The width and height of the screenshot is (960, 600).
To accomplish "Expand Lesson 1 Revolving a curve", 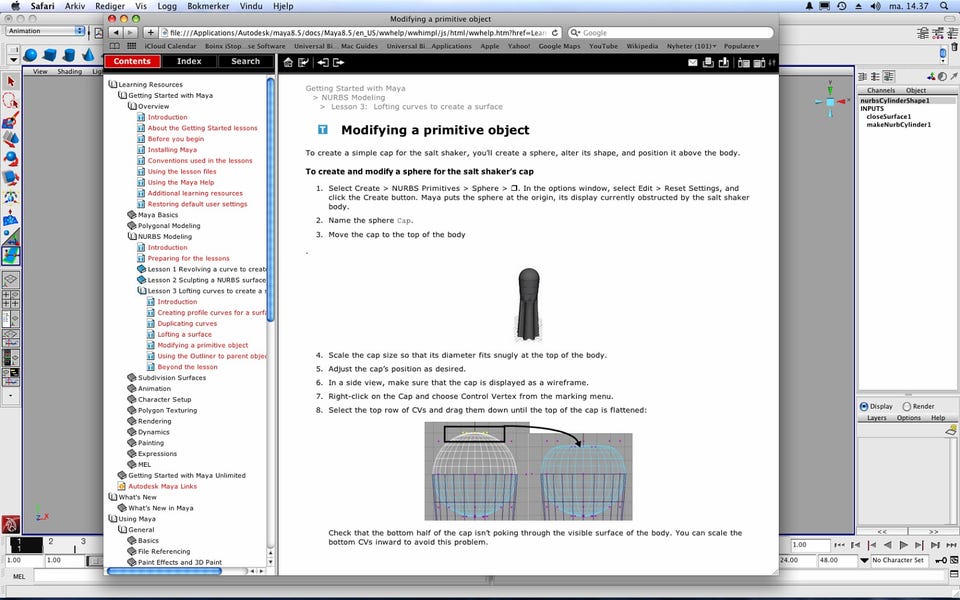I will click(x=141, y=269).
